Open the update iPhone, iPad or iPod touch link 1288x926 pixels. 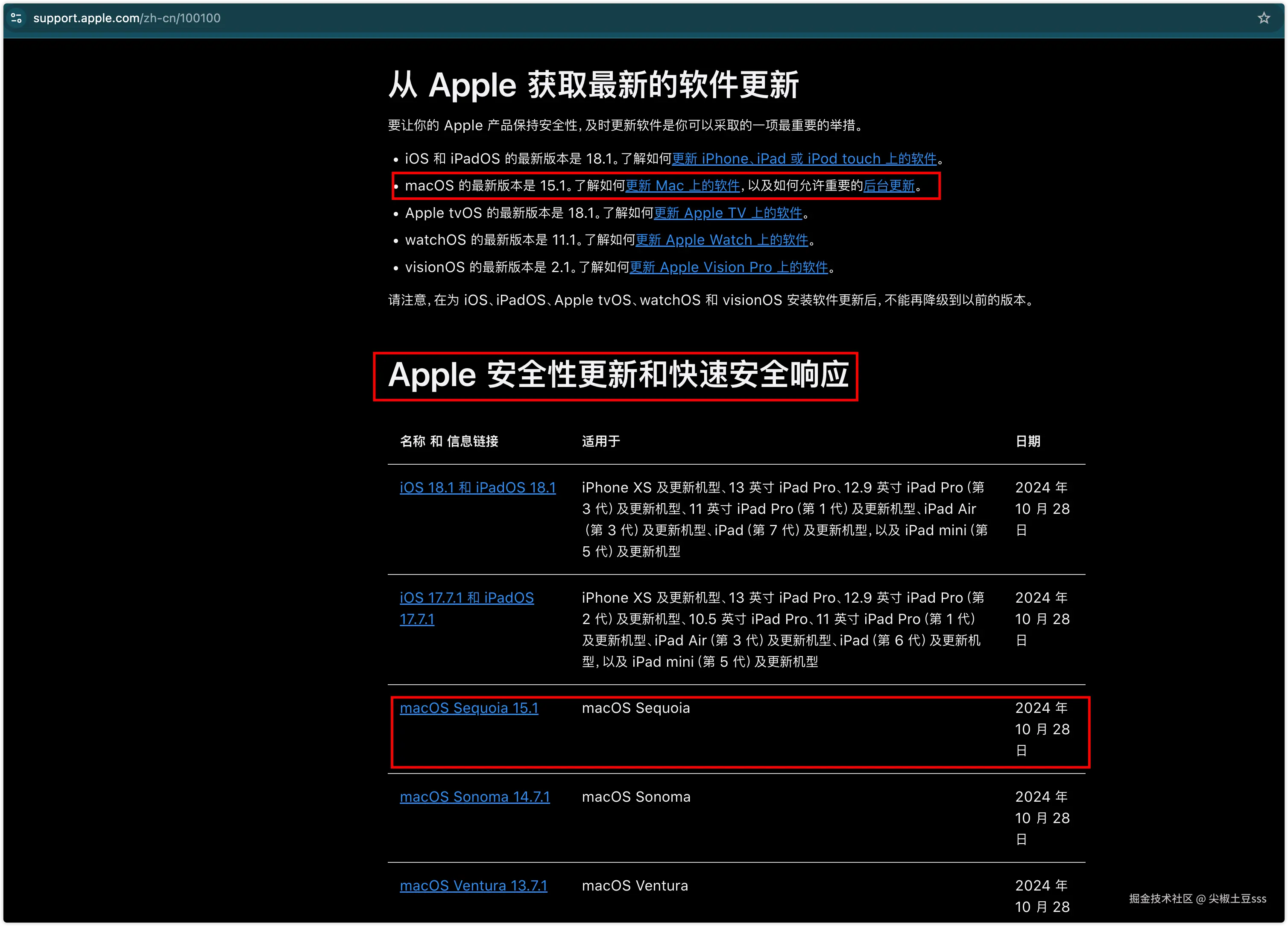pos(804,158)
